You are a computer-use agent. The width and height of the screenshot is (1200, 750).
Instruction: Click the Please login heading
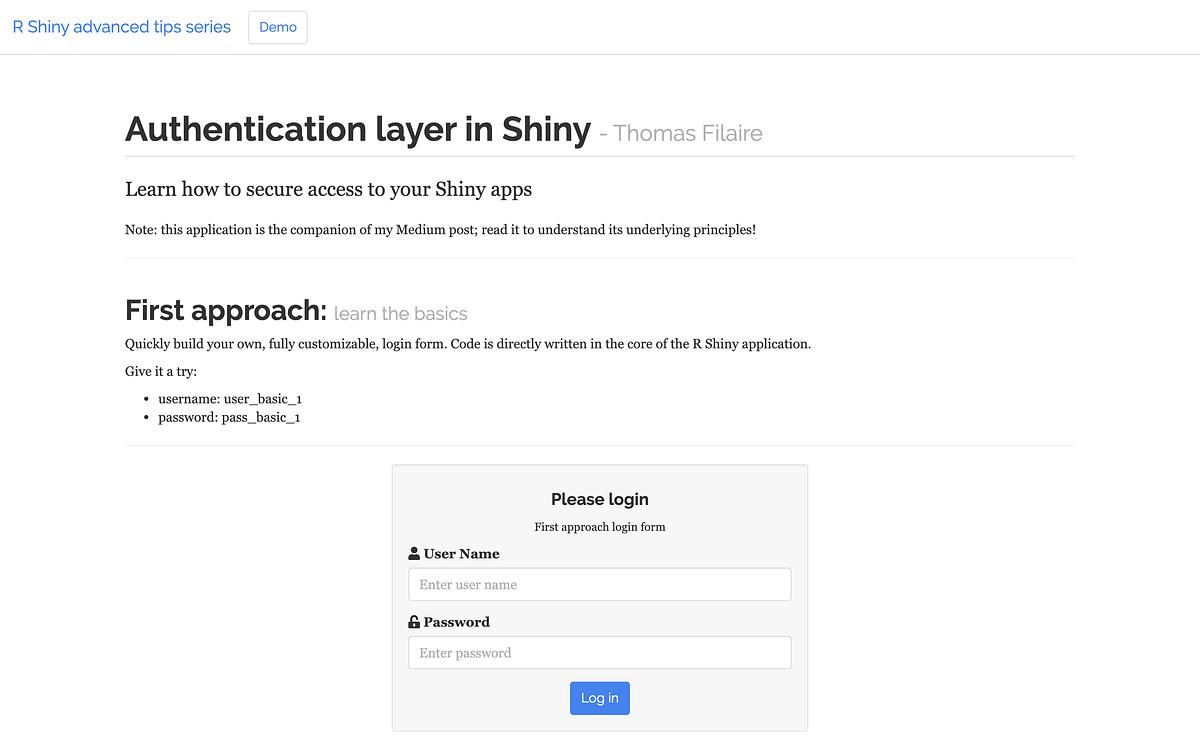[599, 499]
